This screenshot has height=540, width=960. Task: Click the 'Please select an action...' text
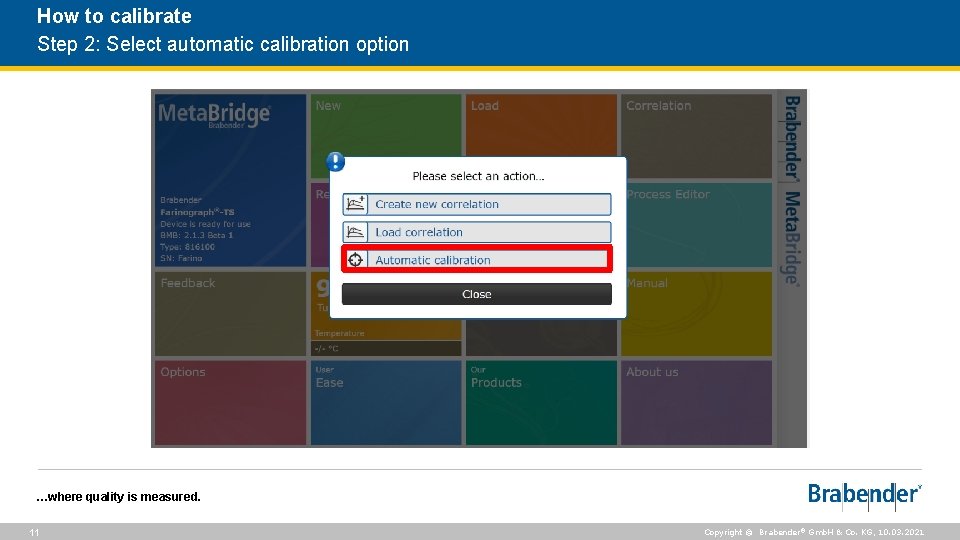coord(478,176)
